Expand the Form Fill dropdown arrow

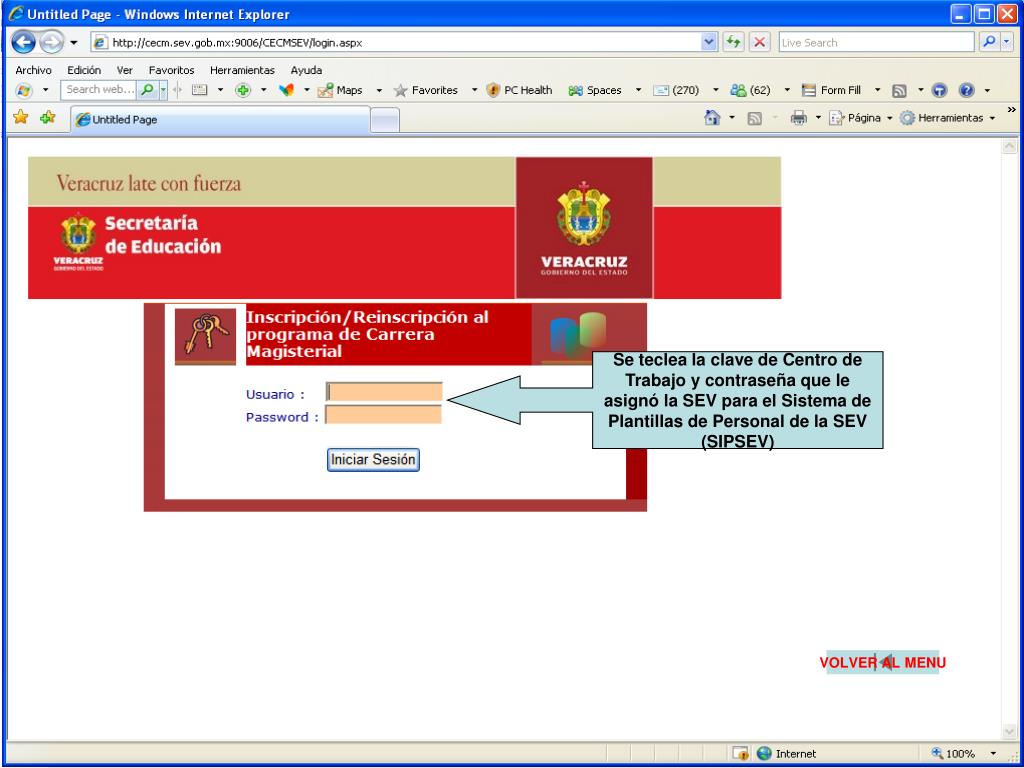pyautogui.click(x=878, y=90)
